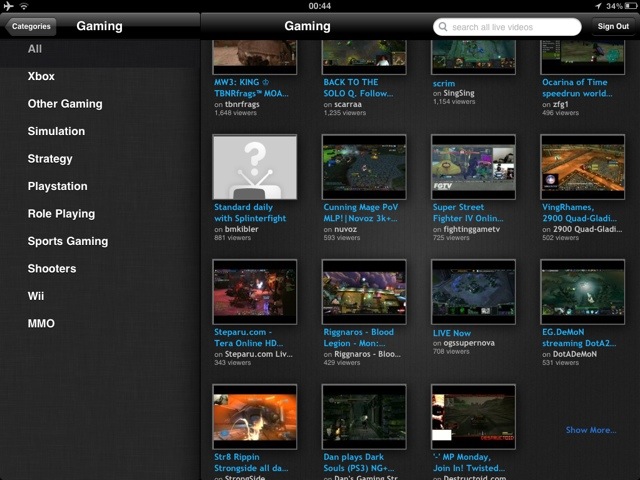The height and width of the screenshot is (480, 640).
Task: Choose the Strategy category
Action: (x=100, y=158)
